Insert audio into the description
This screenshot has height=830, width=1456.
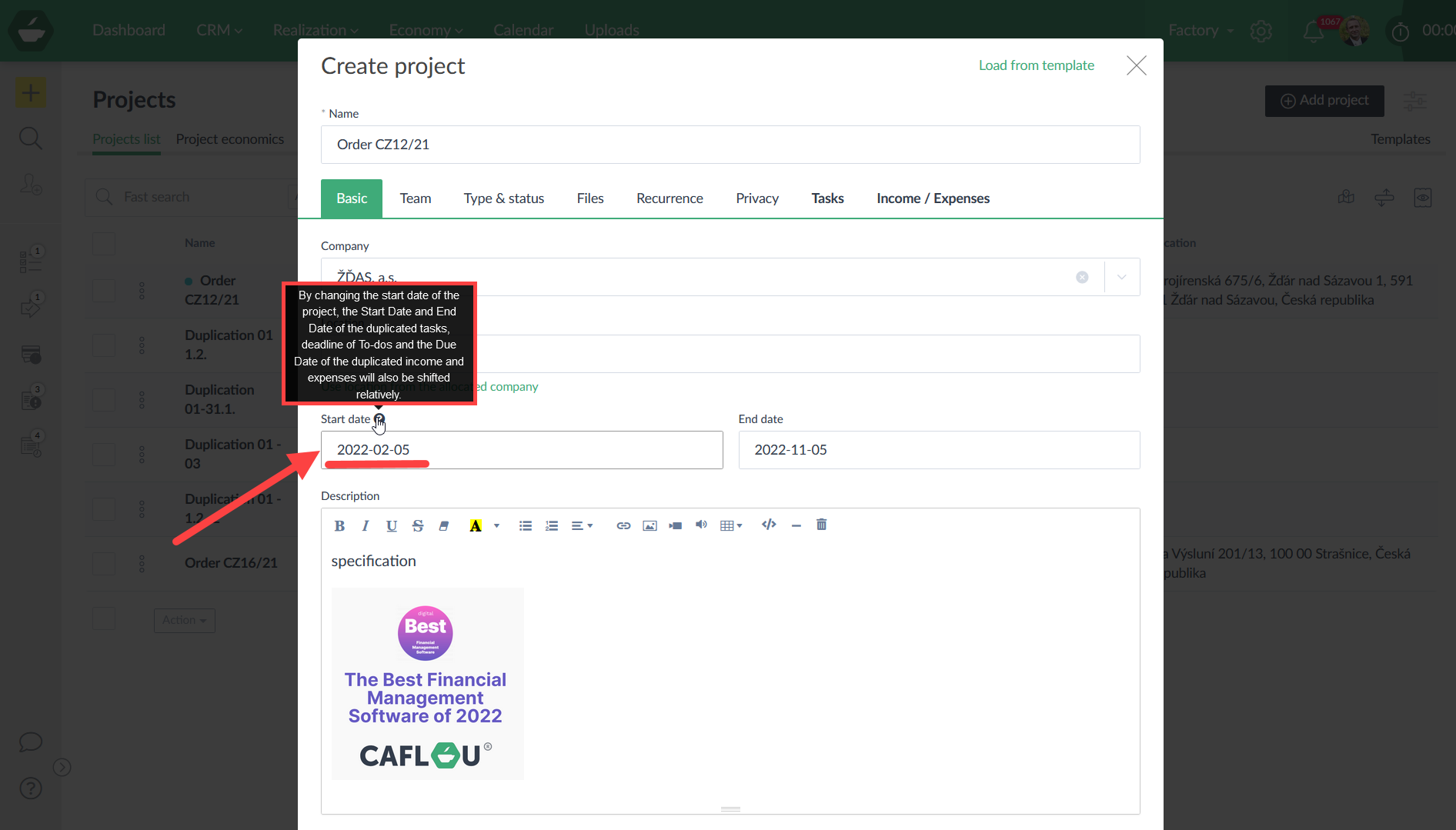pyautogui.click(x=701, y=525)
